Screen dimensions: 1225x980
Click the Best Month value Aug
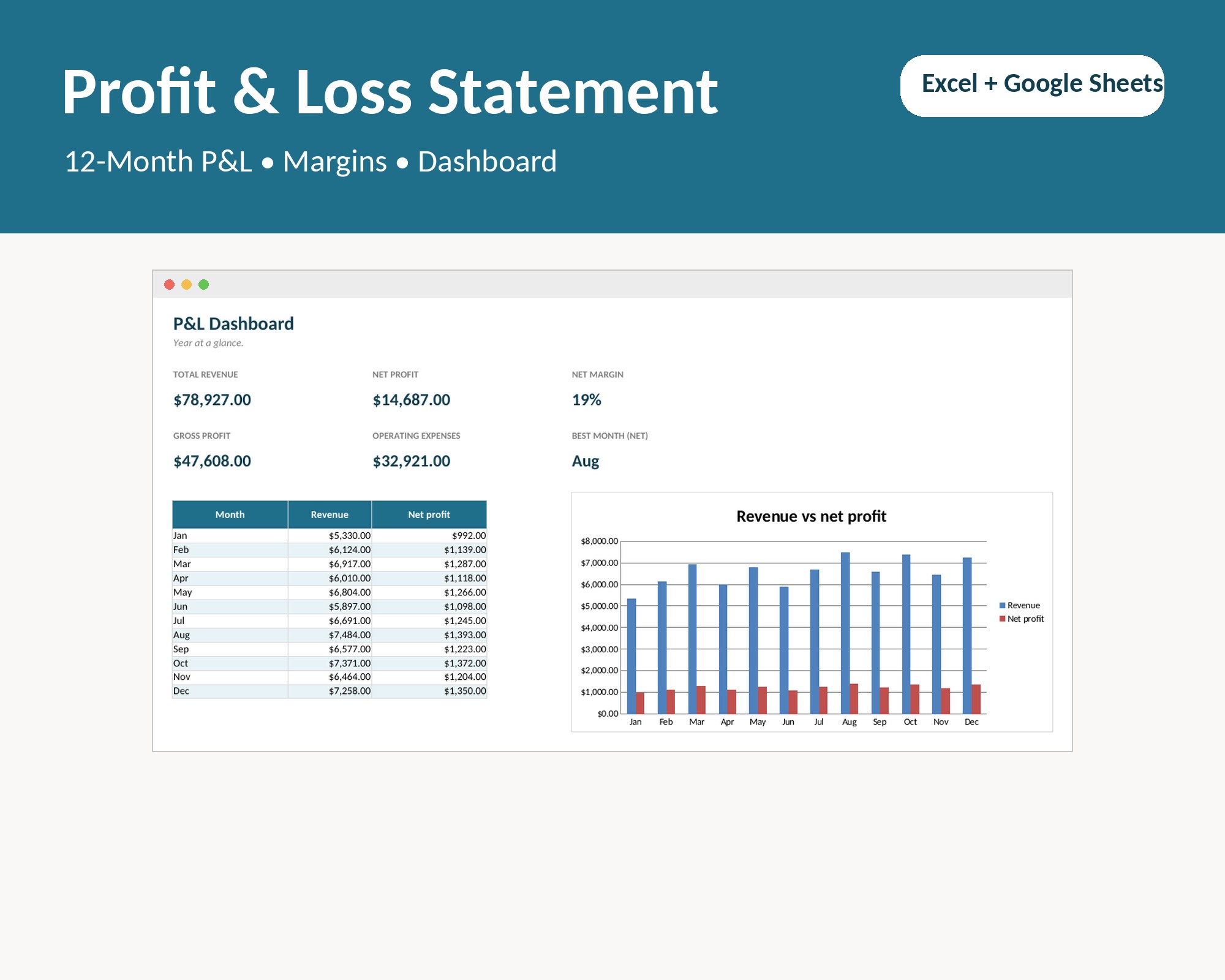coord(585,461)
